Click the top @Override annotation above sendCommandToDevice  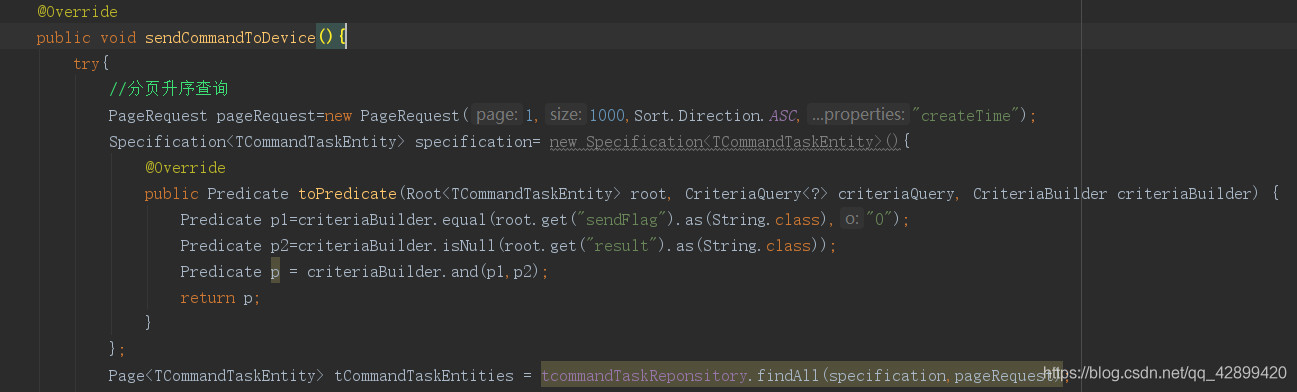coord(77,13)
